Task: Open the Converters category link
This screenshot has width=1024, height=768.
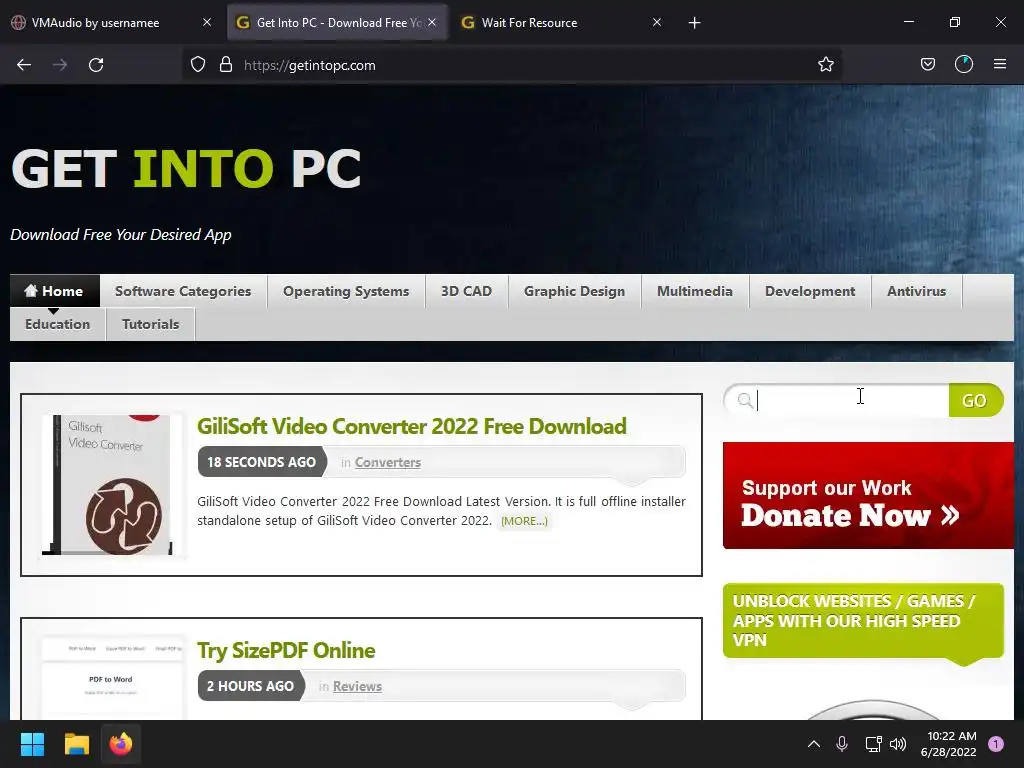Action: point(388,462)
